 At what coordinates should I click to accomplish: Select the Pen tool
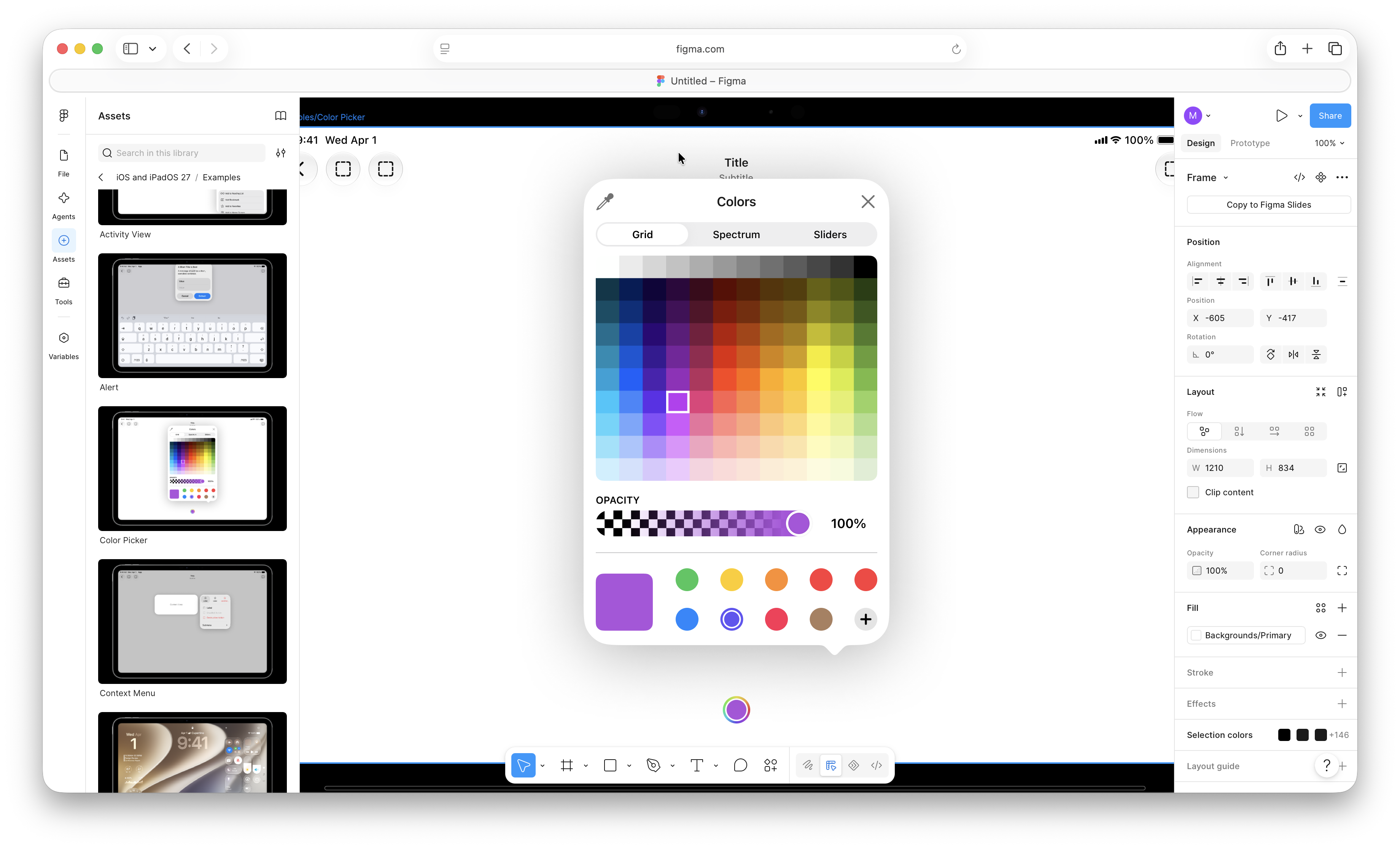point(654,765)
